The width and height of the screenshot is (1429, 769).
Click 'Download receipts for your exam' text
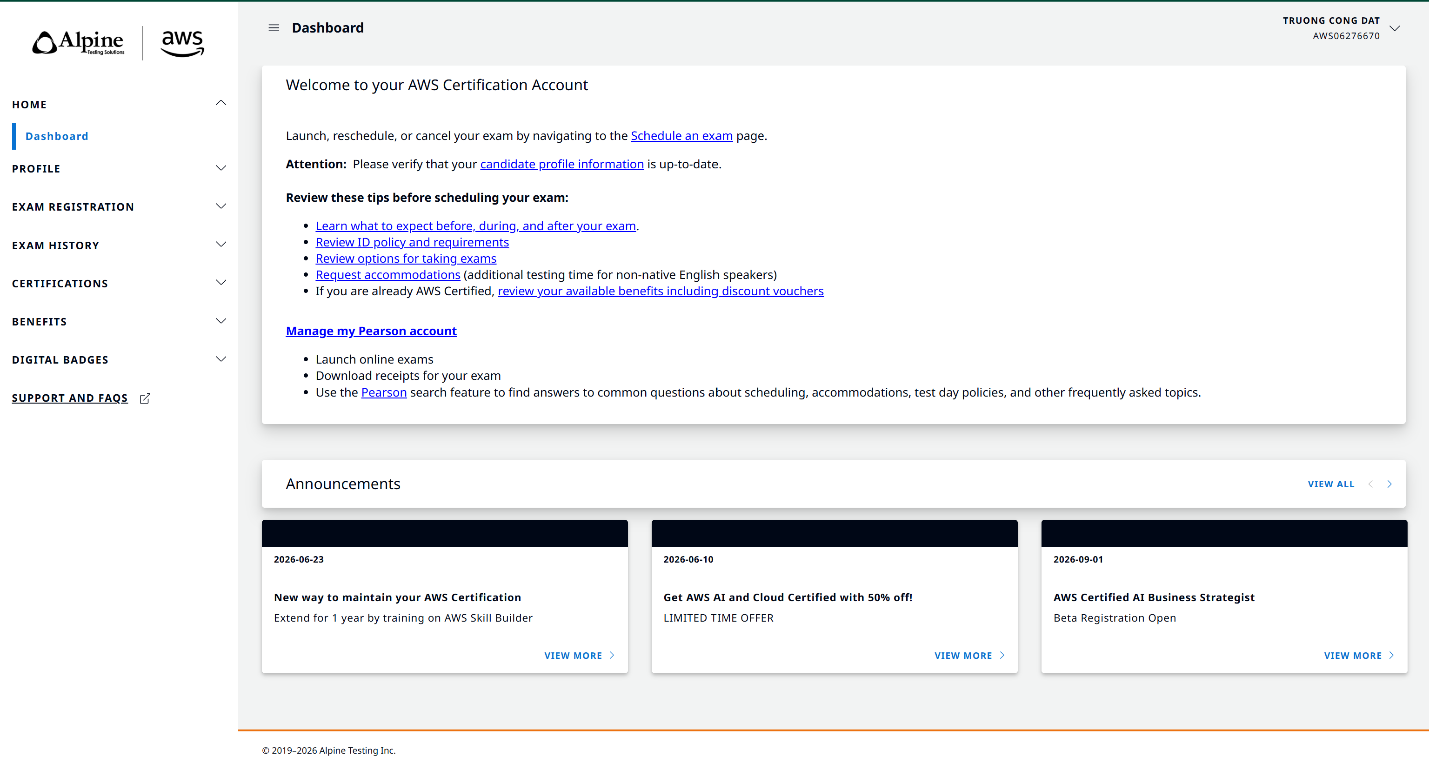408,376
